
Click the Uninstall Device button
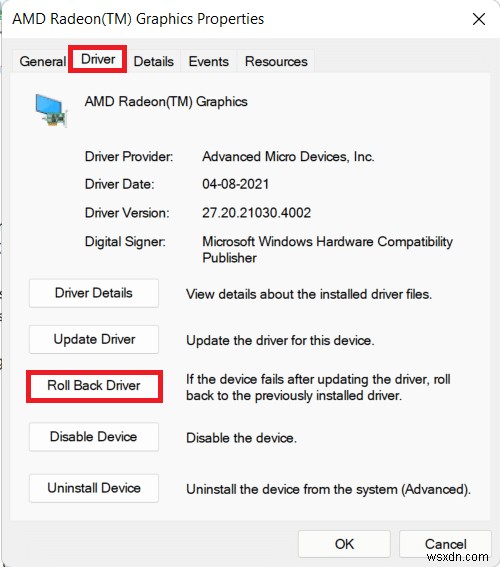pos(94,488)
